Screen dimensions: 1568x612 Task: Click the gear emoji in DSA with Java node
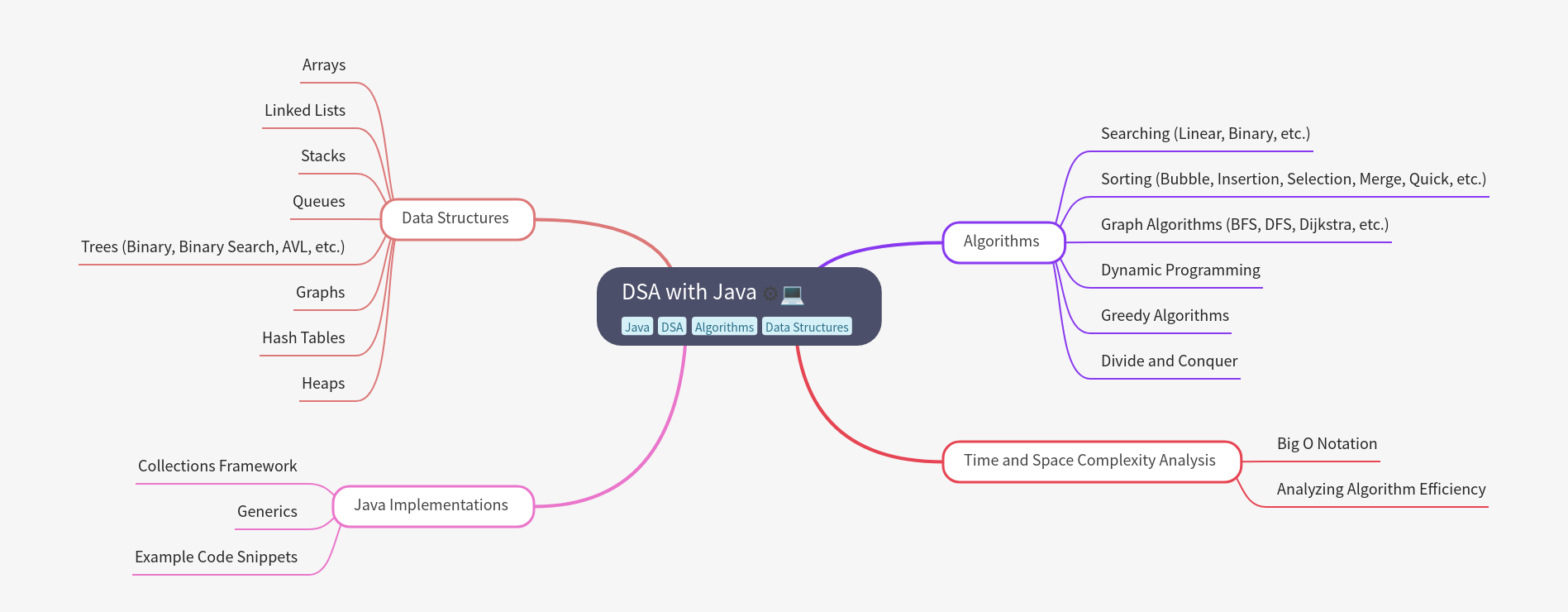click(x=770, y=294)
